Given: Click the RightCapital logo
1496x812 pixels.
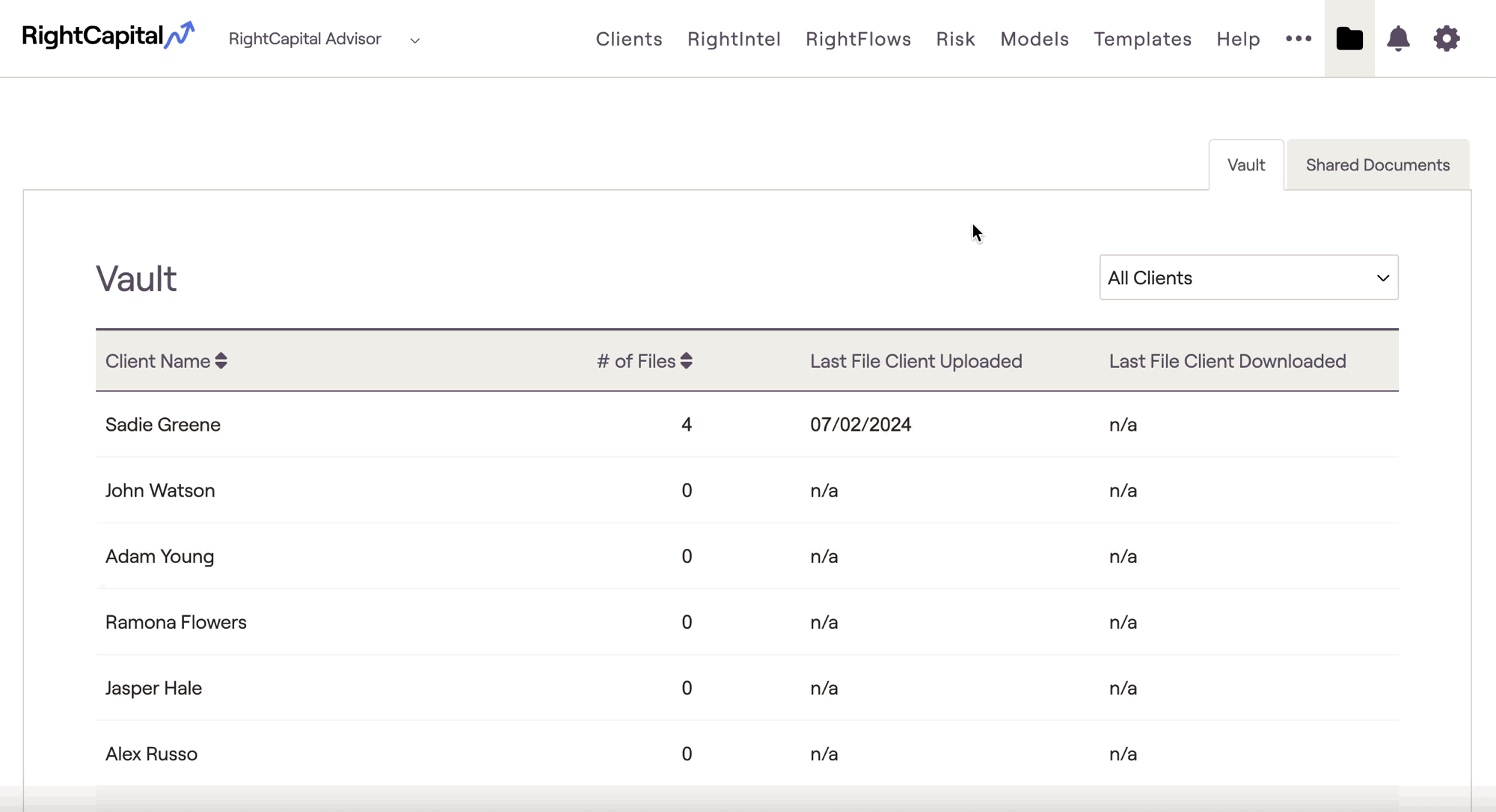Looking at the screenshot, I should pos(108,36).
